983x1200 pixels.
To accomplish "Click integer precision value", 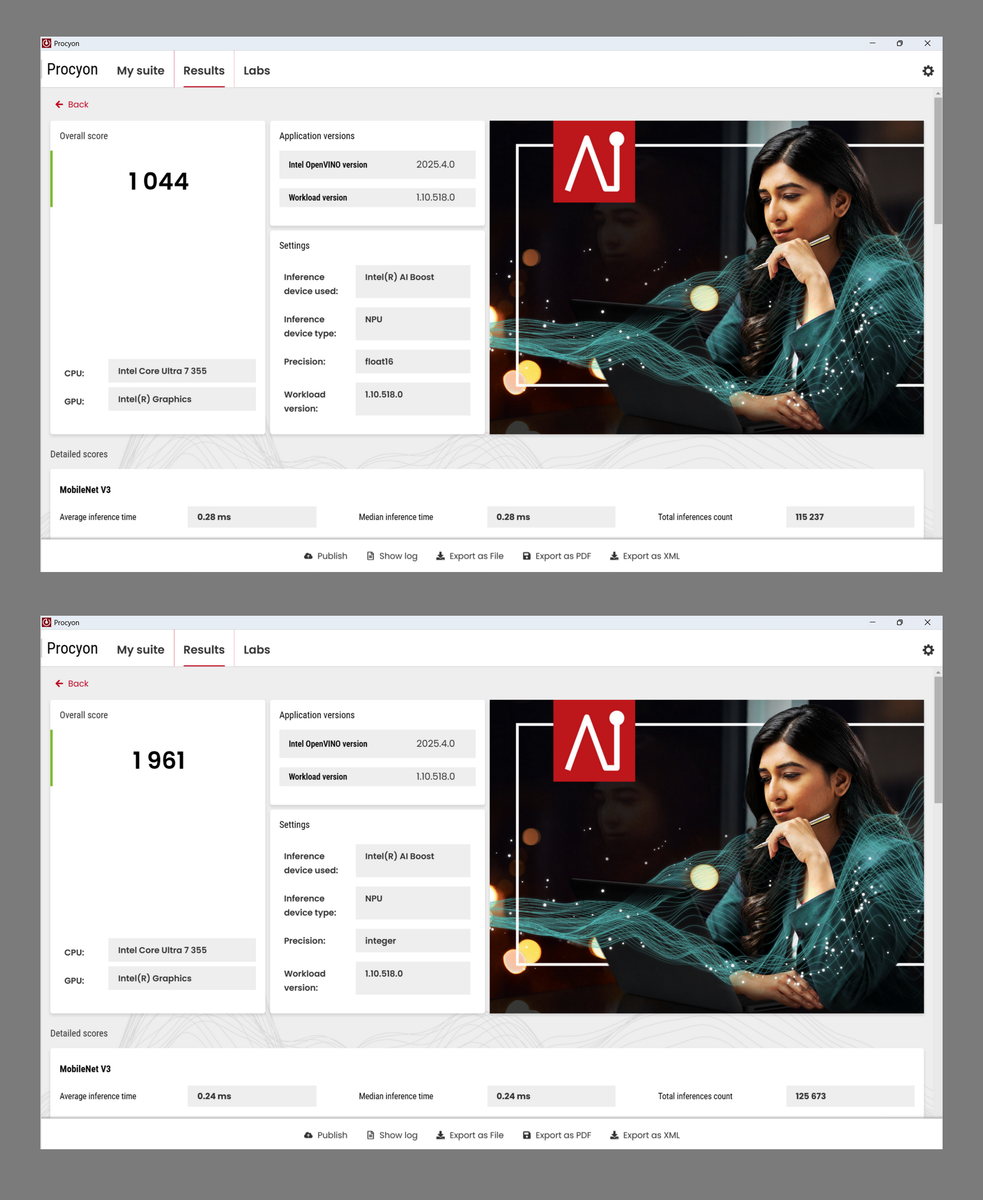I will (x=413, y=941).
